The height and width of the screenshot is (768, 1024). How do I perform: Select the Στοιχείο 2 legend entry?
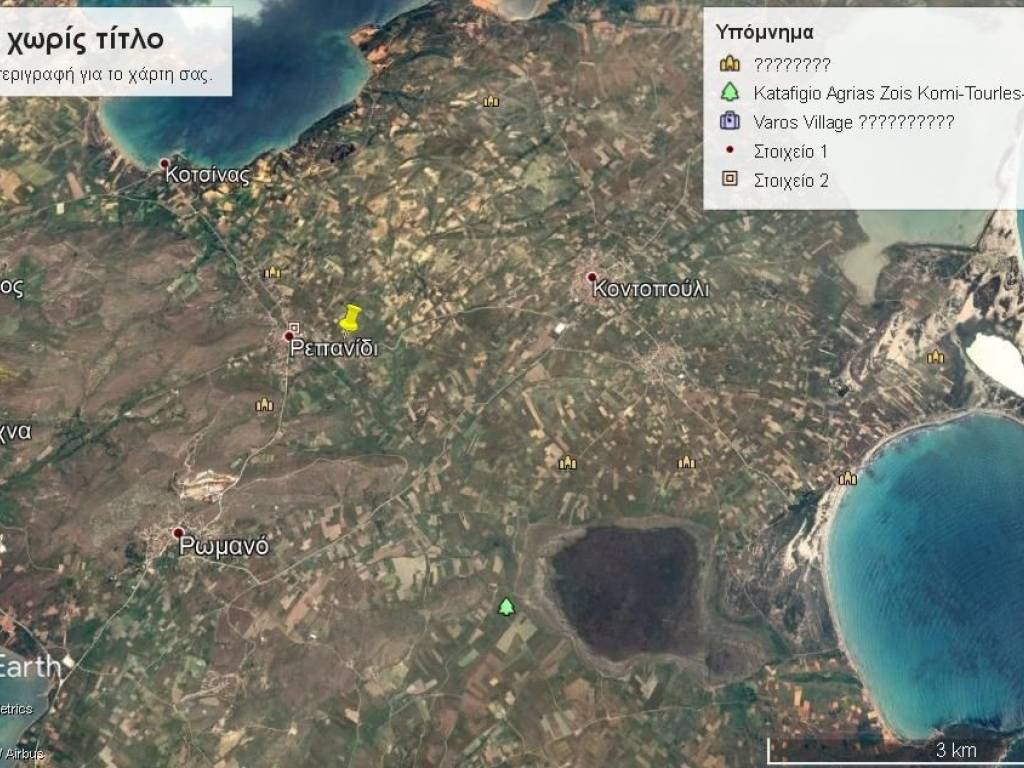[x=790, y=181]
